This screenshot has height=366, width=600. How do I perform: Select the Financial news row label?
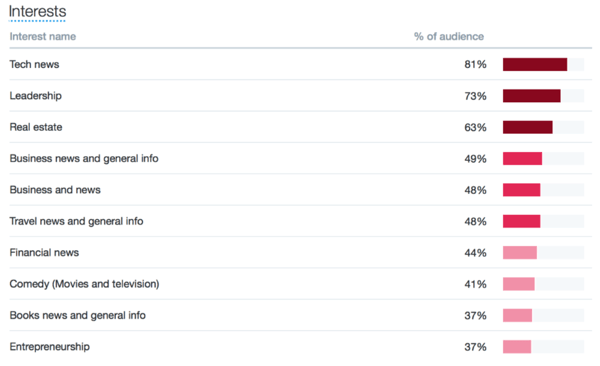(x=44, y=253)
